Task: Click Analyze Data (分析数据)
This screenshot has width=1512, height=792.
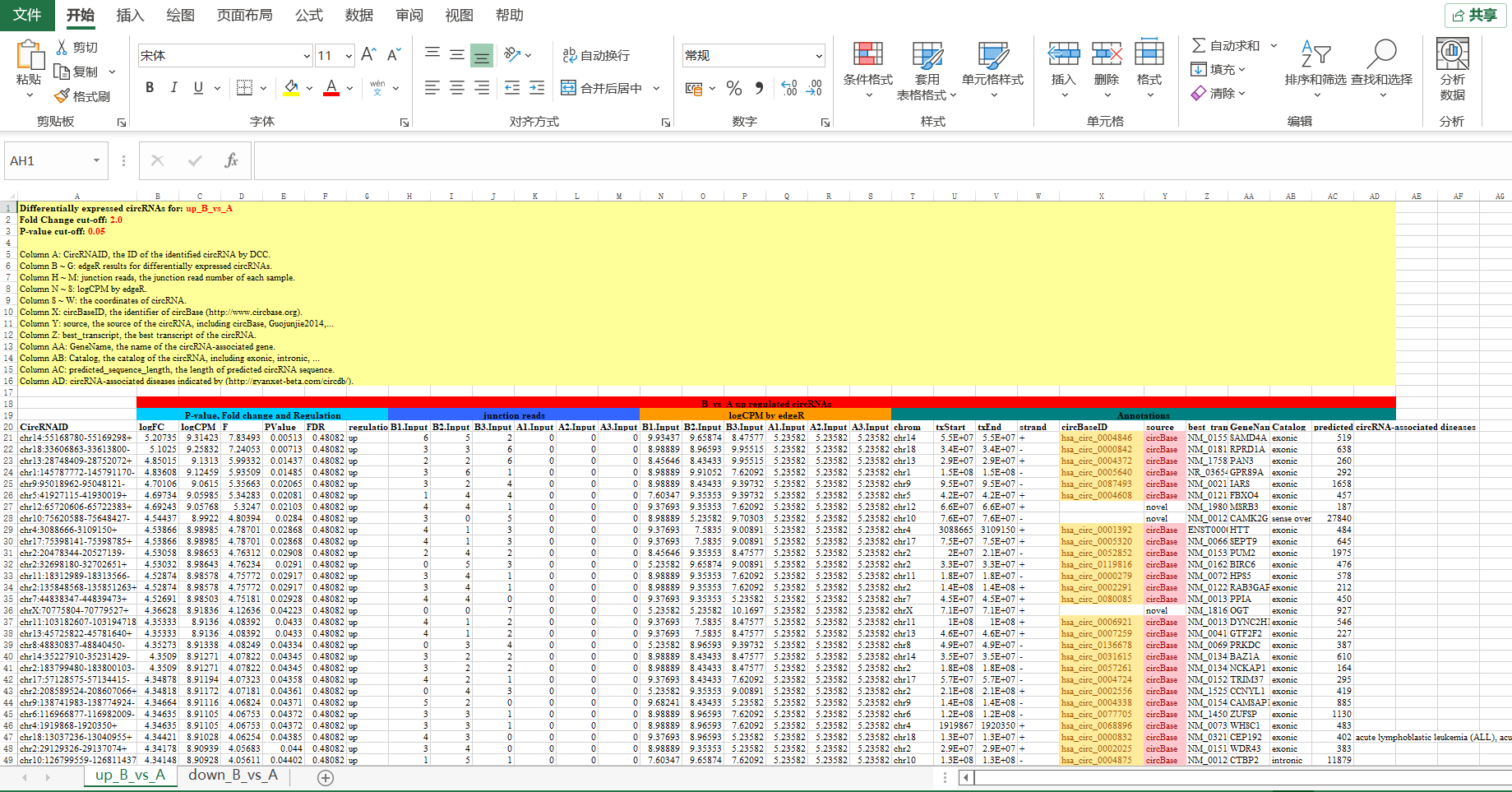Action: point(1453,69)
